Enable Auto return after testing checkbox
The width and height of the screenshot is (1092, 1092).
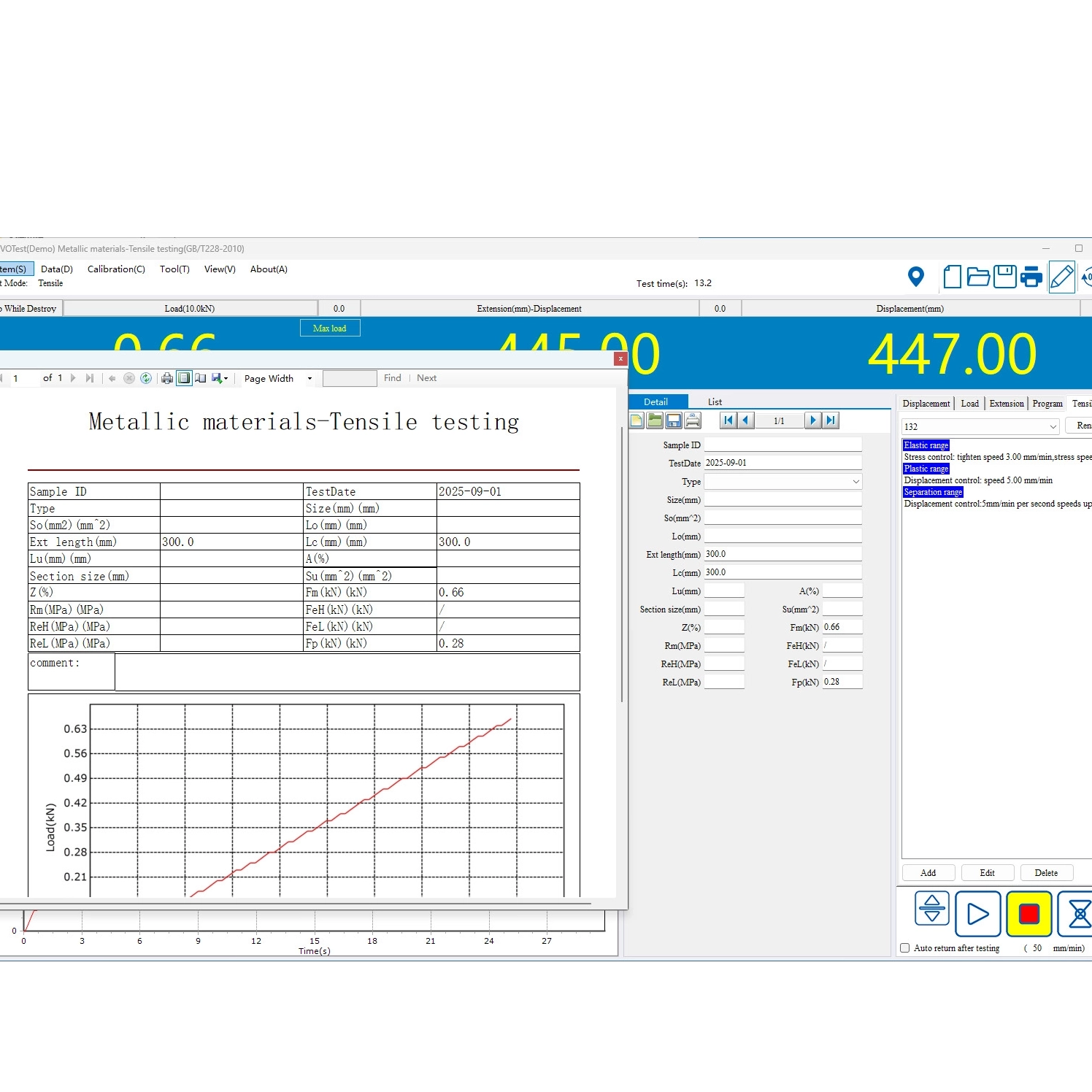(905, 947)
